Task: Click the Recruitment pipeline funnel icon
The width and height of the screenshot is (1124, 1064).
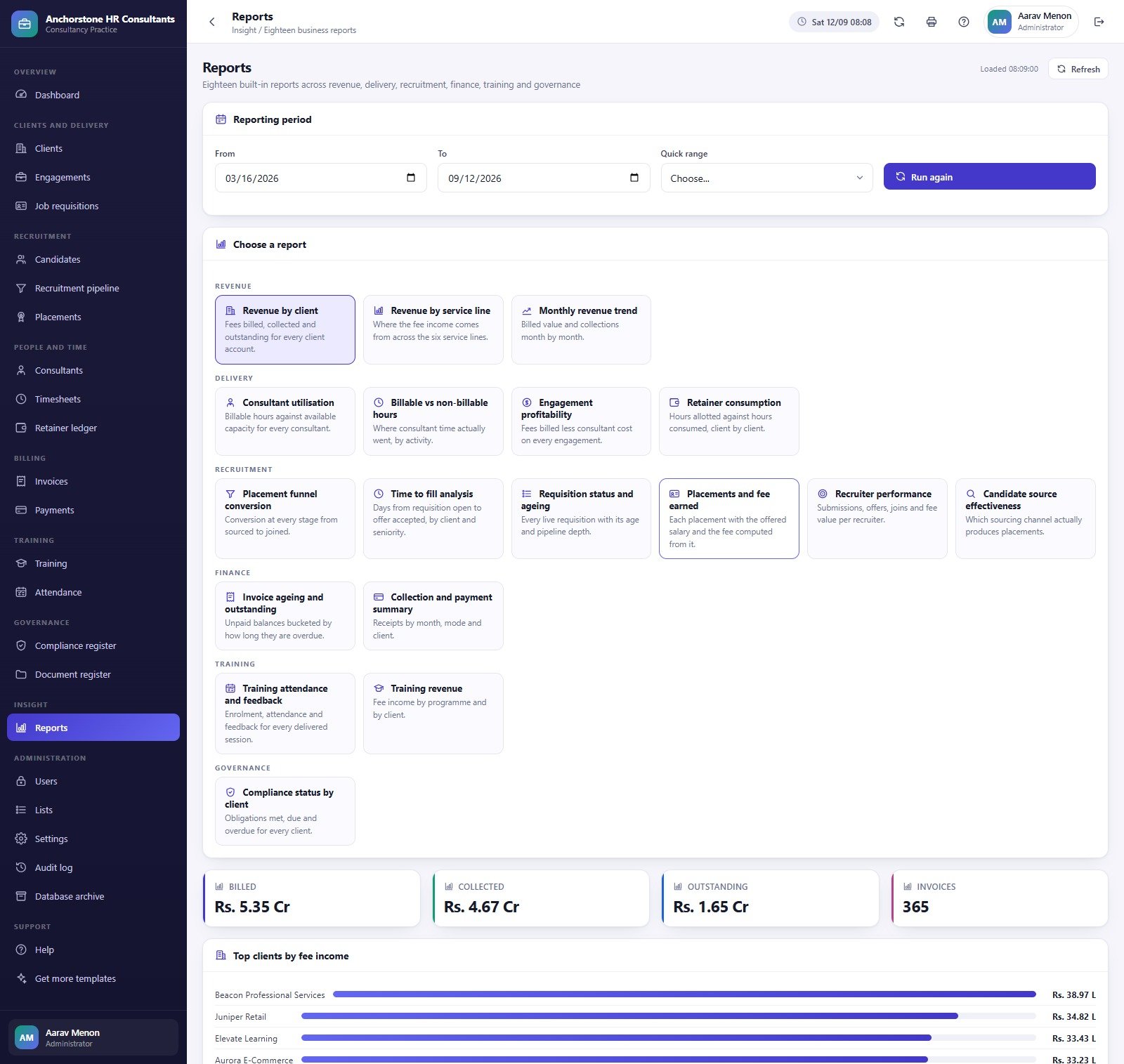Action: pyautogui.click(x=21, y=288)
